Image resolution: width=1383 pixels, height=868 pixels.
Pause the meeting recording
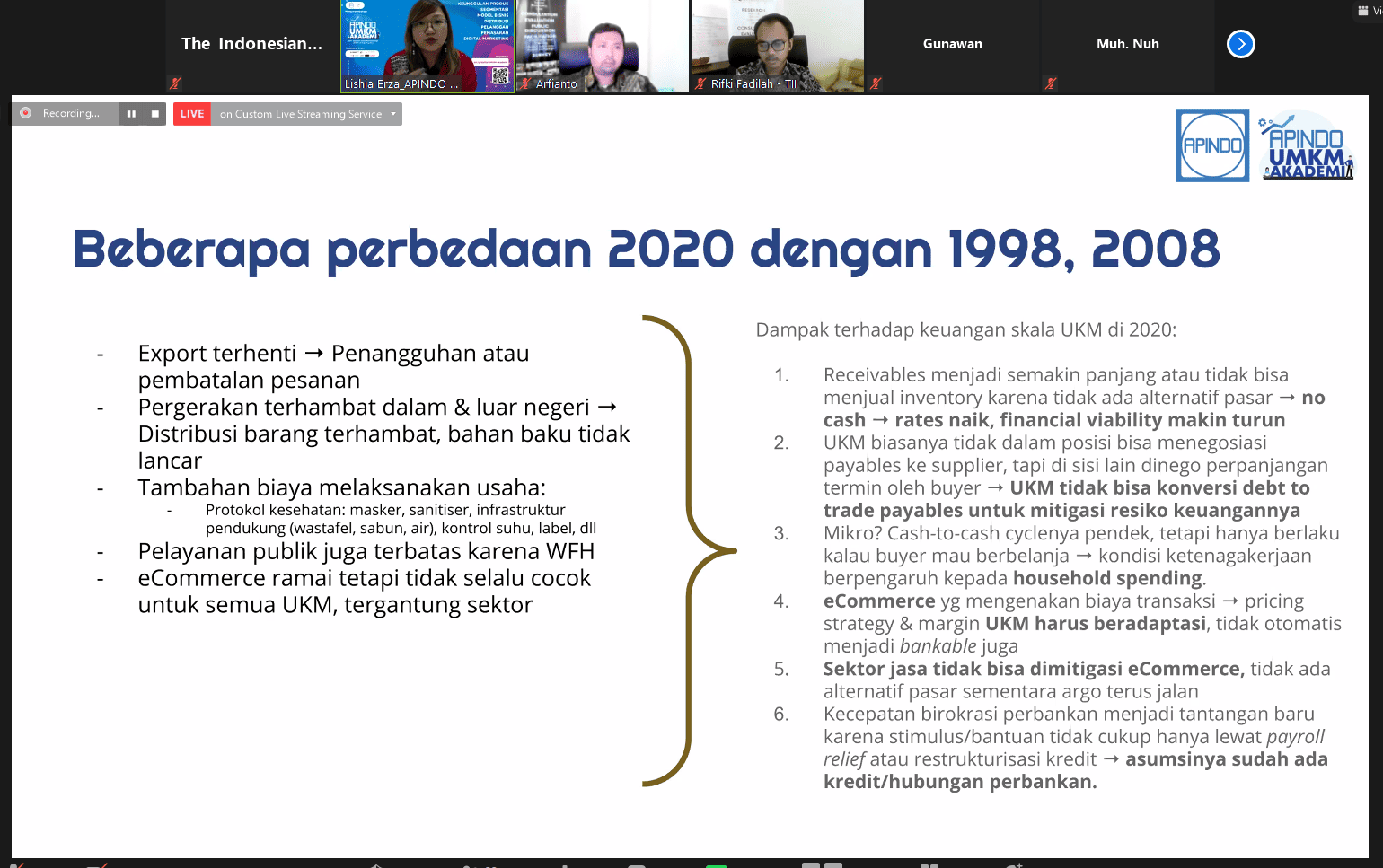(x=131, y=114)
